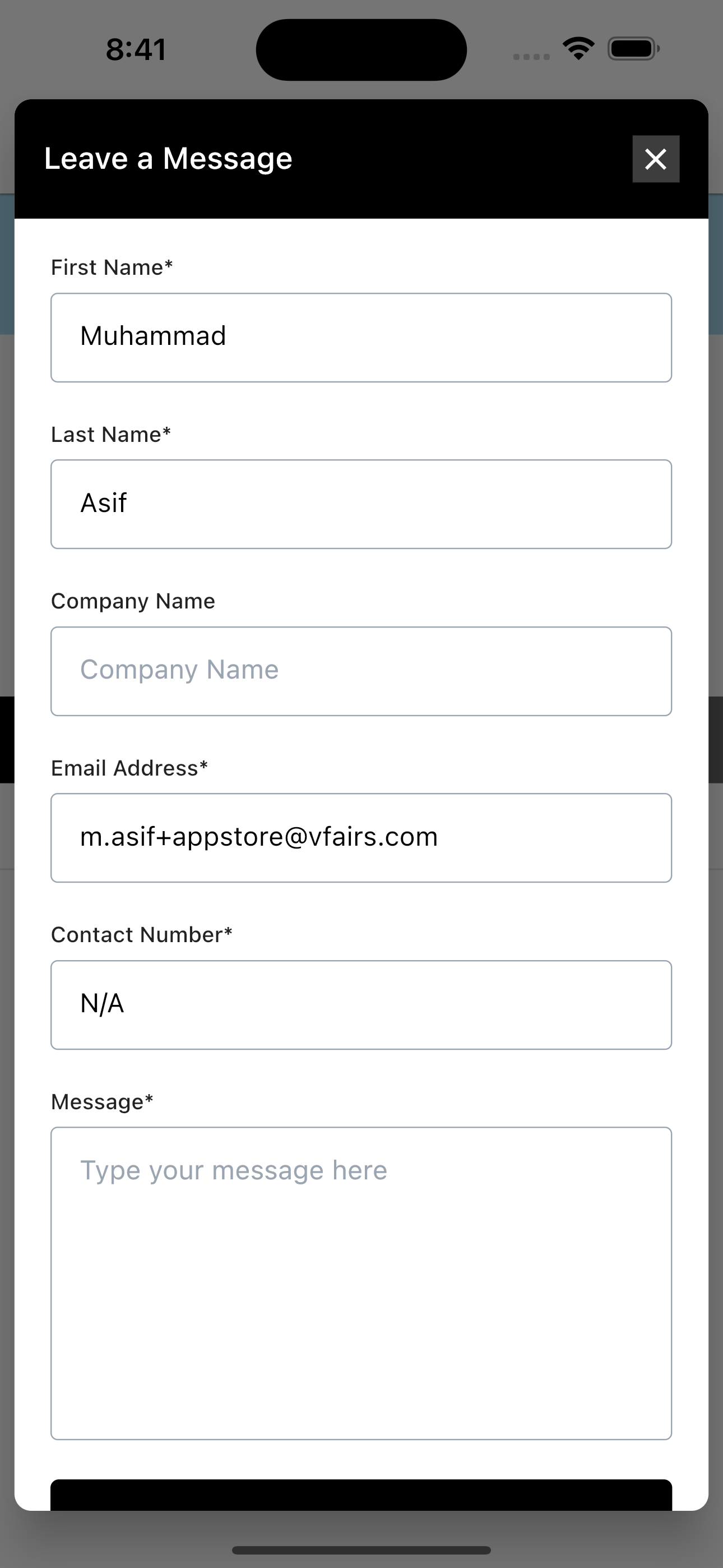Tap the cellular signal dots
The image size is (723, 1568).
[x=531, y=57]
